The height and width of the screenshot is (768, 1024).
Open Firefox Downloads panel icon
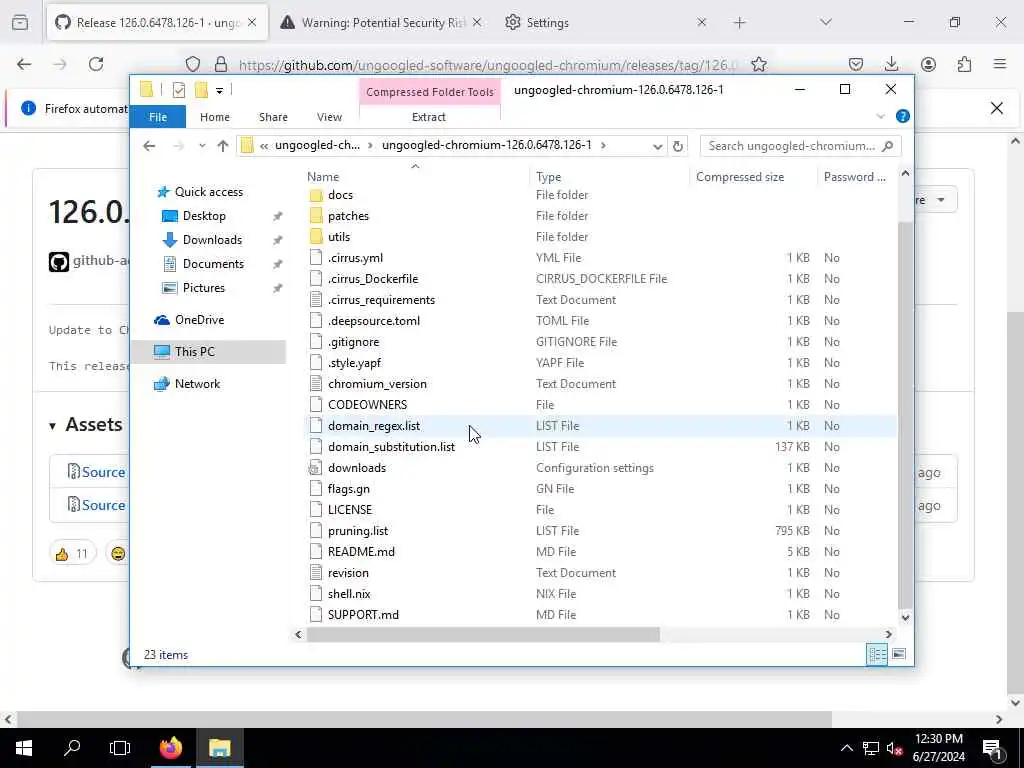[891, 64]
